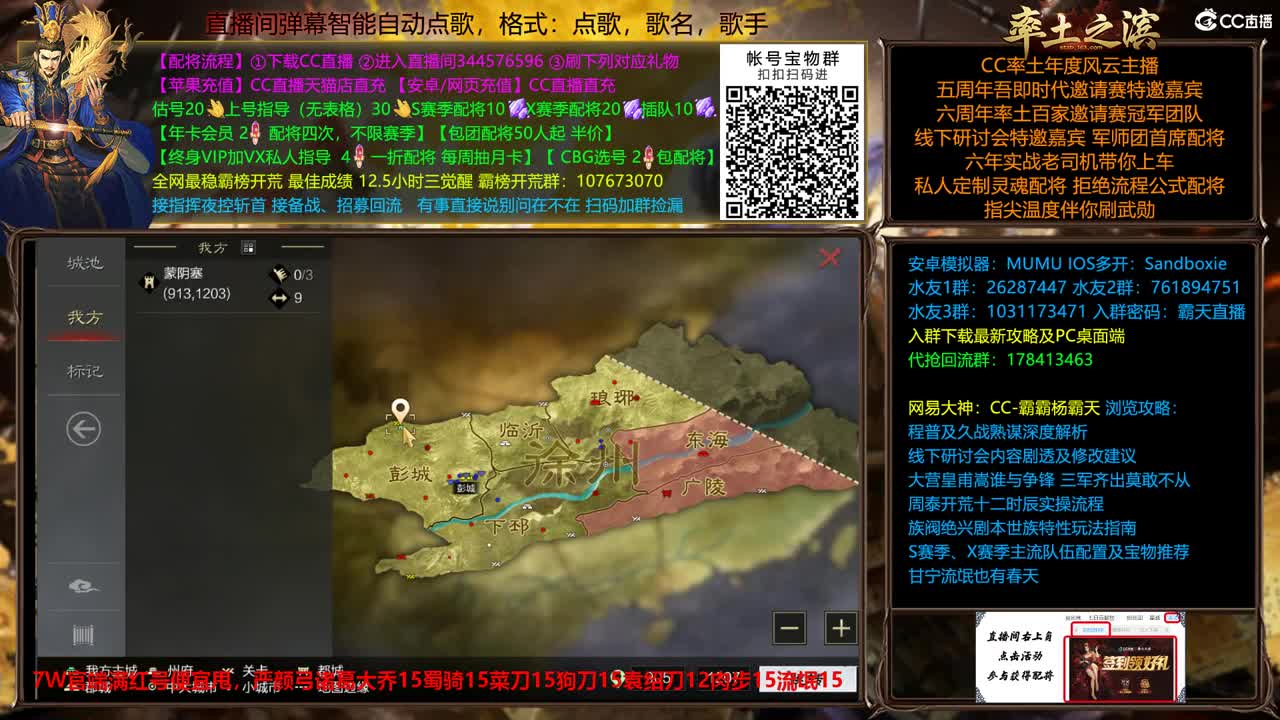Click the 网易大神：CC-霸霸杨霸天 line

tap(1043, 408)
